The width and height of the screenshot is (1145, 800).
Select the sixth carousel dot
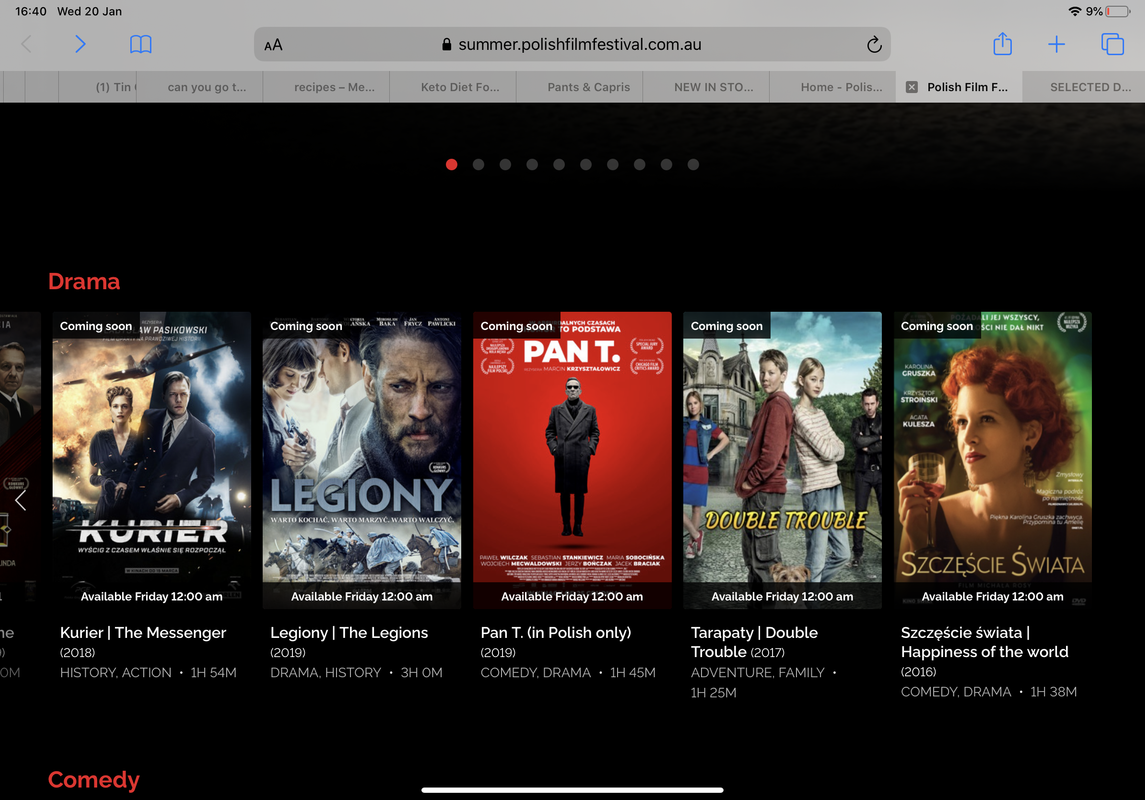tap(586, 164)
